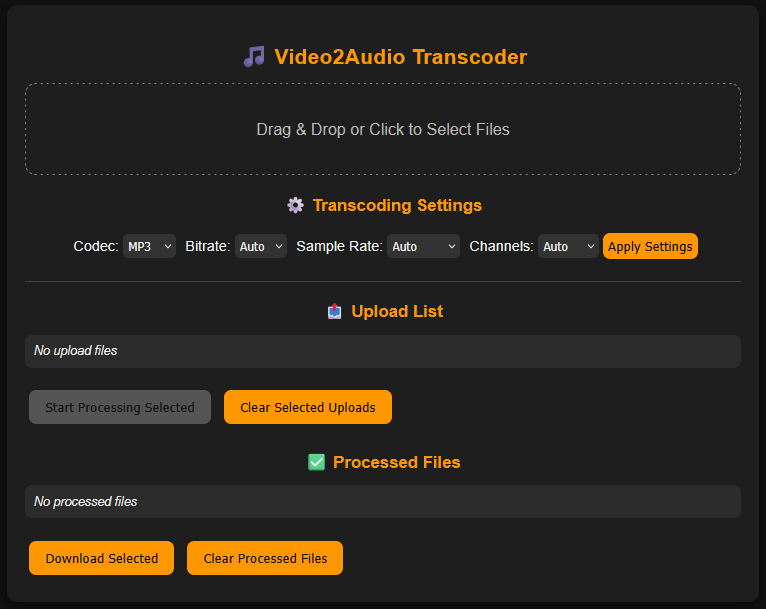Click the drag and drop file selection area

coord(383,129)
